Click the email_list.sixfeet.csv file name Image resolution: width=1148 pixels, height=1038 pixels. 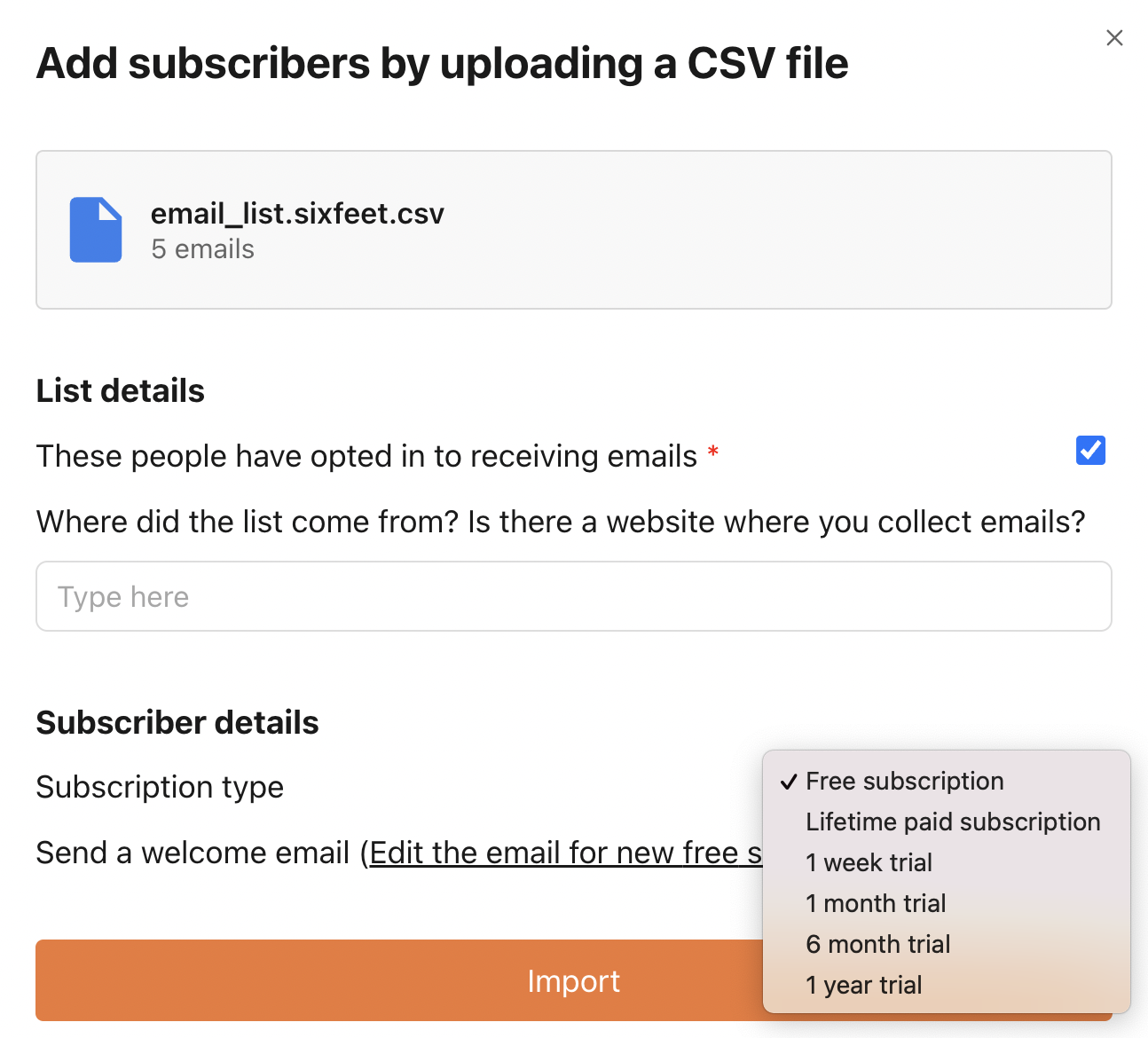[x=297, y=213]
